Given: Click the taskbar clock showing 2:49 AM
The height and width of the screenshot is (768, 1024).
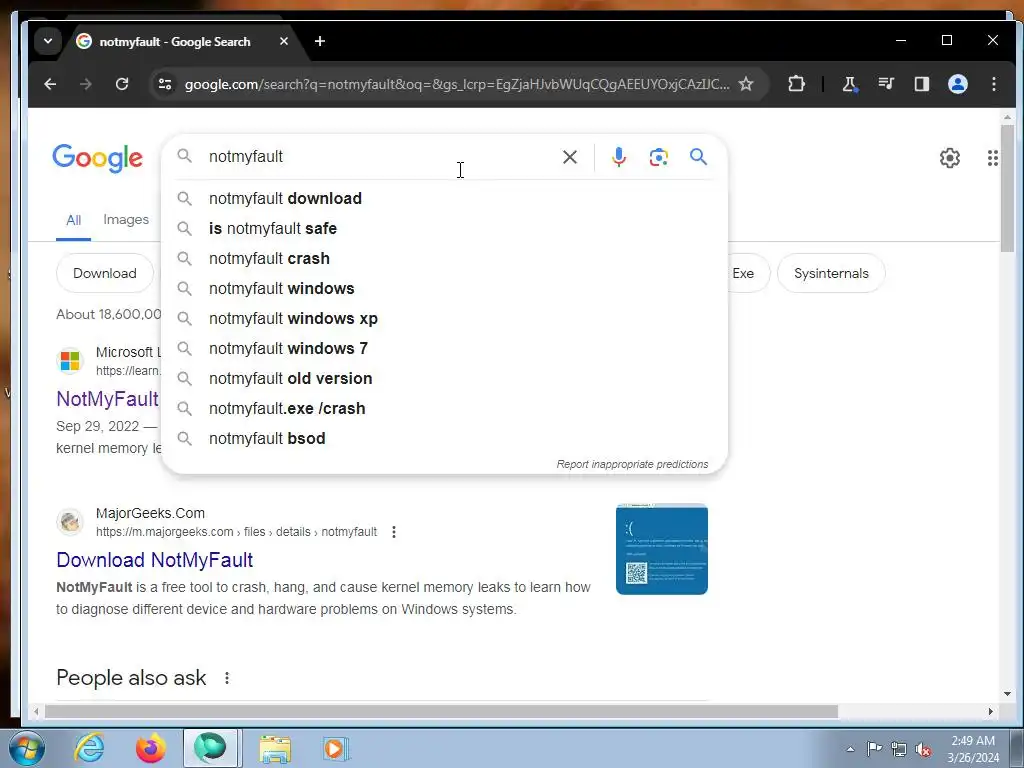Looking at the screenshot, I should coord(973,749).
